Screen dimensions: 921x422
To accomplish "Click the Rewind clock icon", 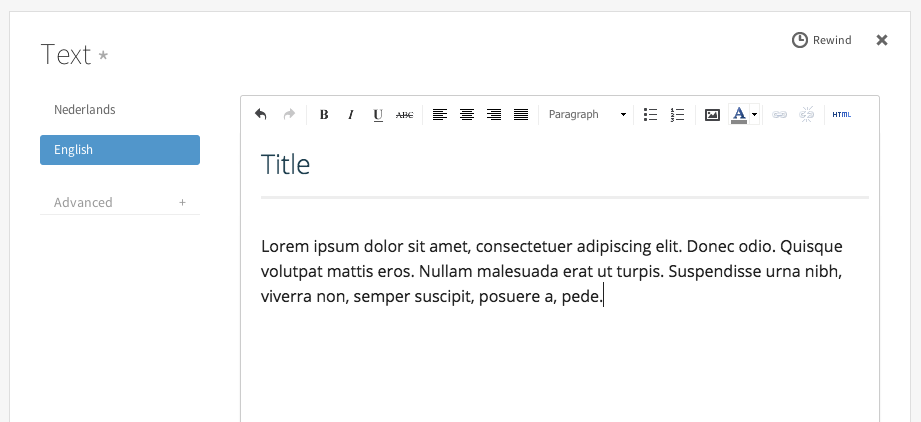I will tap(799, 40).
